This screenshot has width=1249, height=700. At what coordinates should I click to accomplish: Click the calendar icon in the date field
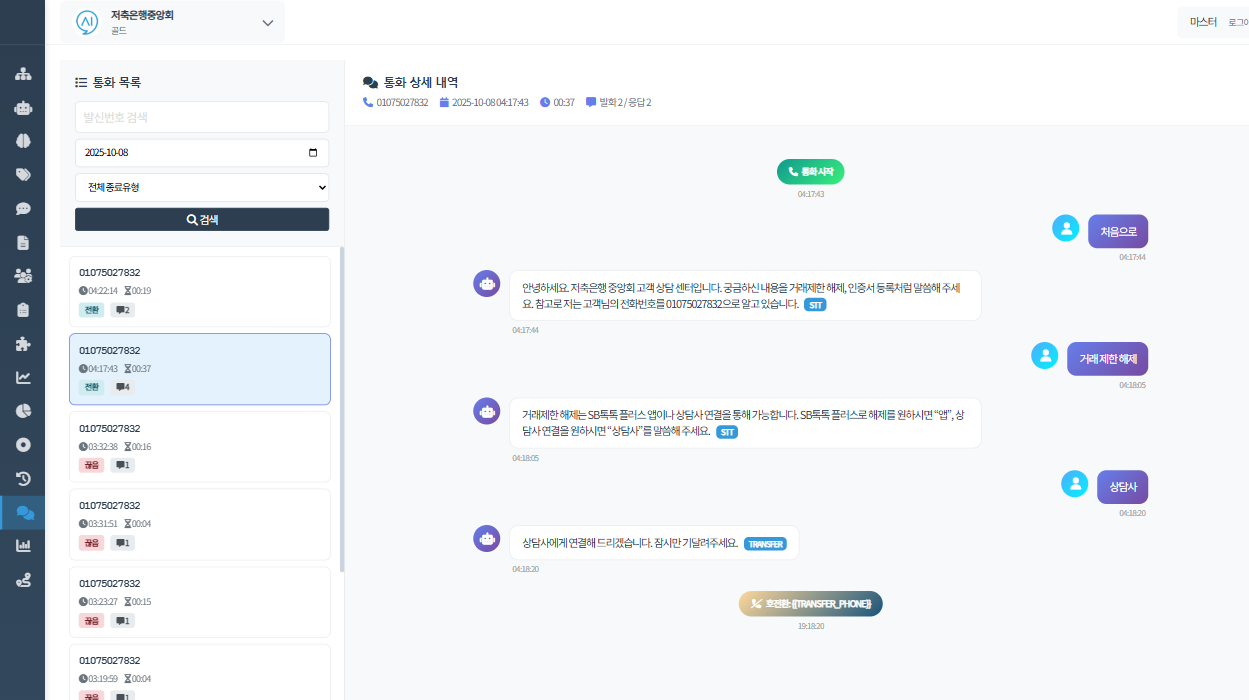(x=313, y=153)
